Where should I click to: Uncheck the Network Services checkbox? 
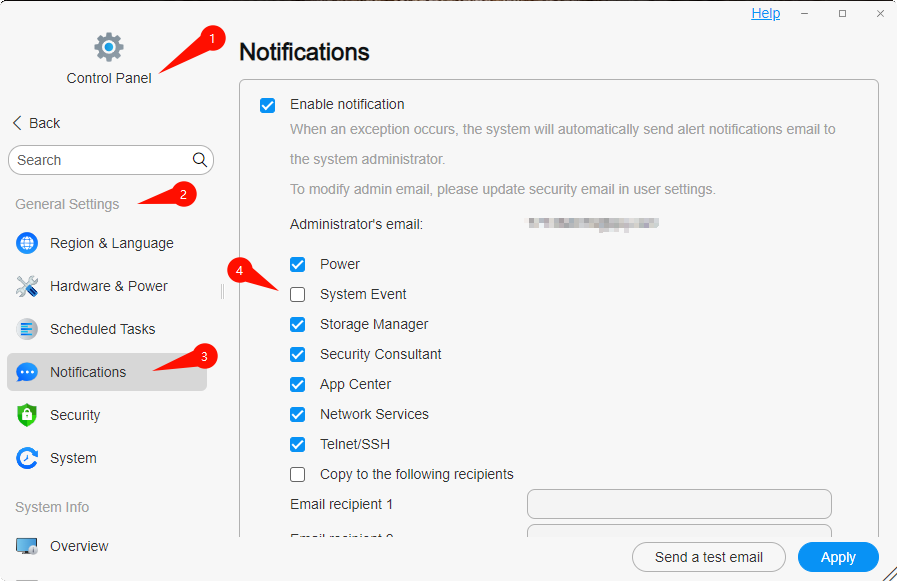297,414
